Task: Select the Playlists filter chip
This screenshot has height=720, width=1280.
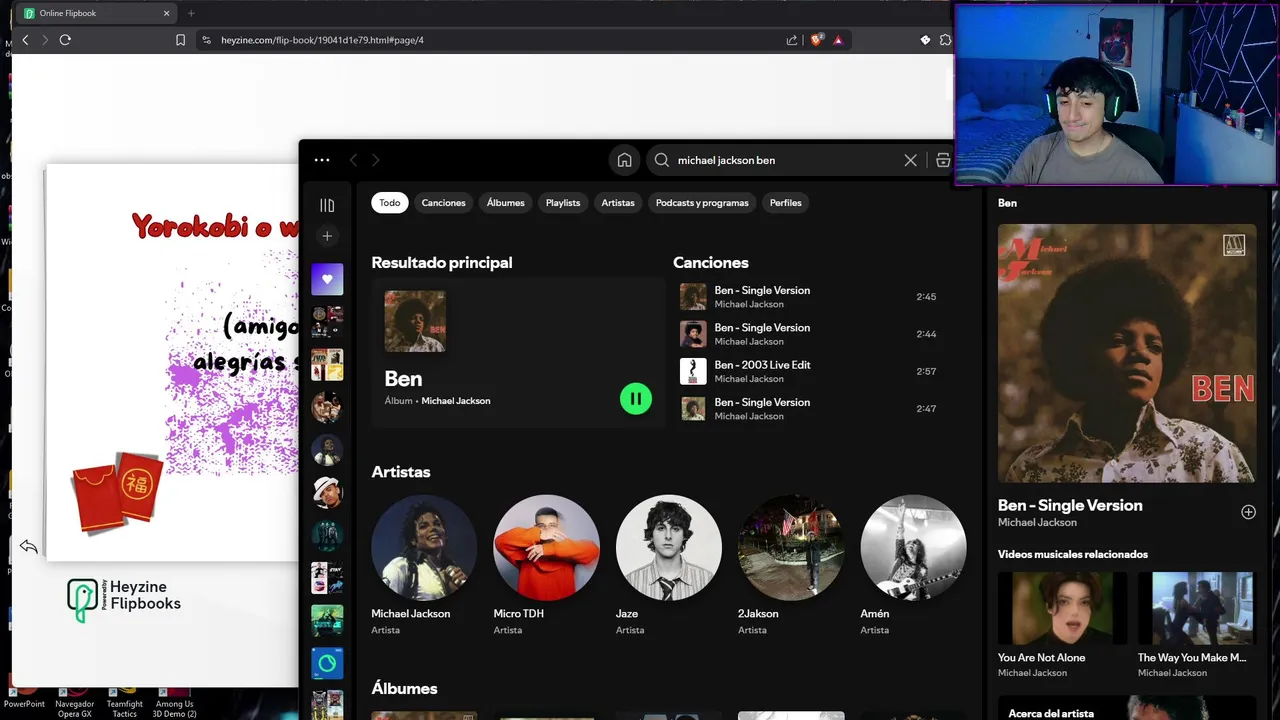Action: (563, 203)
